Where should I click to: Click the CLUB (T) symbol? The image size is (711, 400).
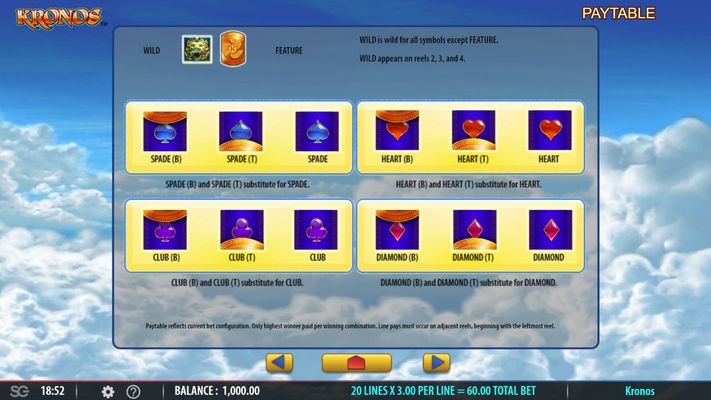click(242, 229)
